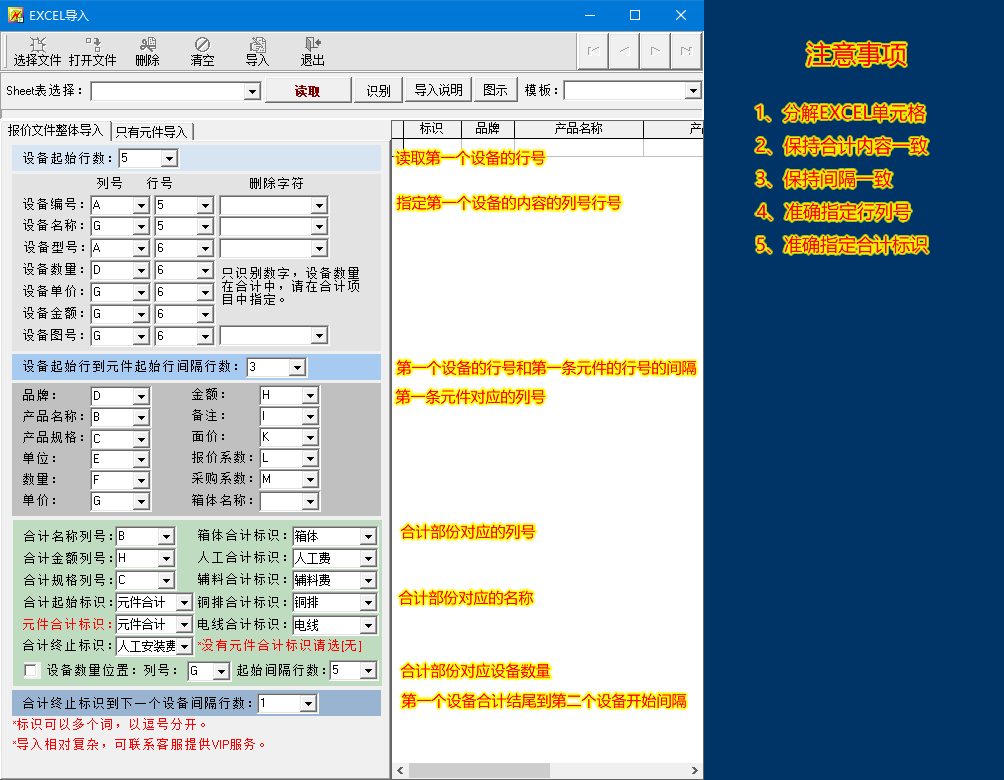This screenshot has height=780, width=1004.
Task: Click the 读取 button
Action: [x=308, y=91]
